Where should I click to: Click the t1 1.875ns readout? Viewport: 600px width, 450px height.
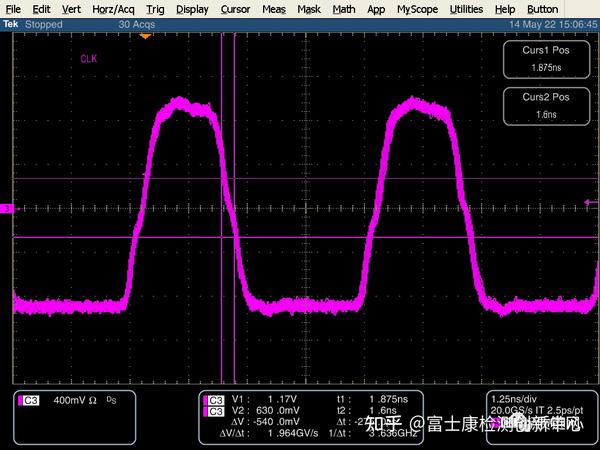coord(372,399)
